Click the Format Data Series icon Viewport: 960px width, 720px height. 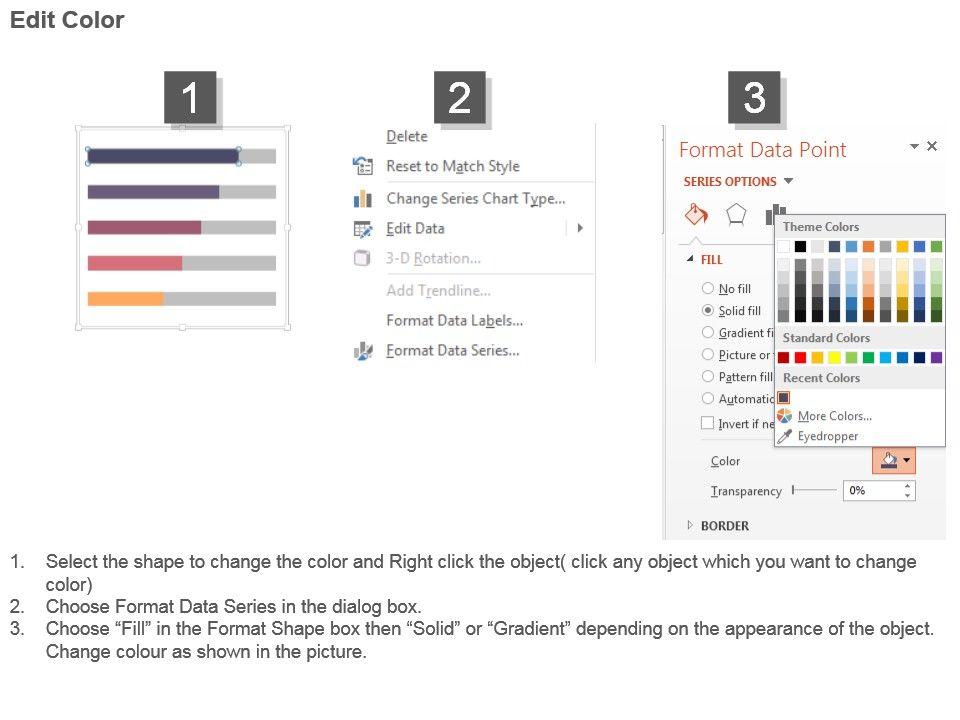coord(363,351)
